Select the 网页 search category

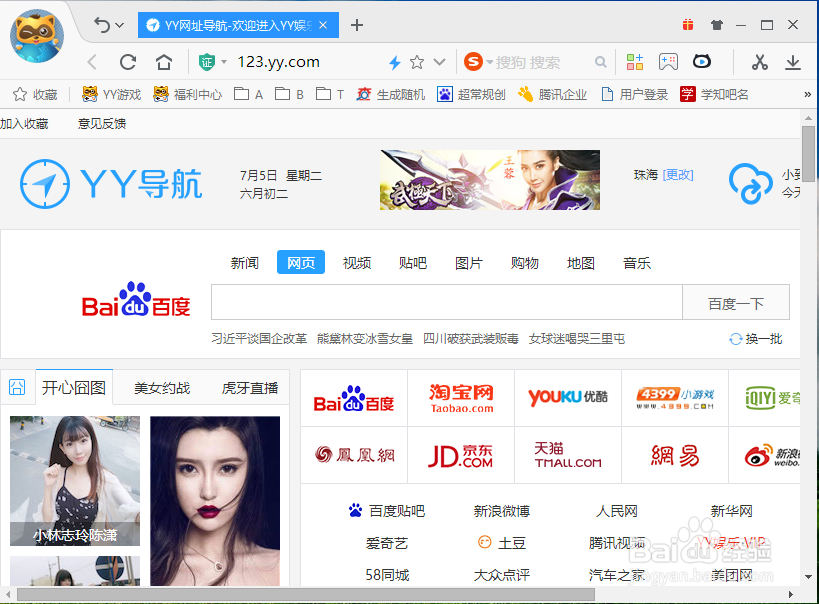pyautogui.click(x=300, y=262)
